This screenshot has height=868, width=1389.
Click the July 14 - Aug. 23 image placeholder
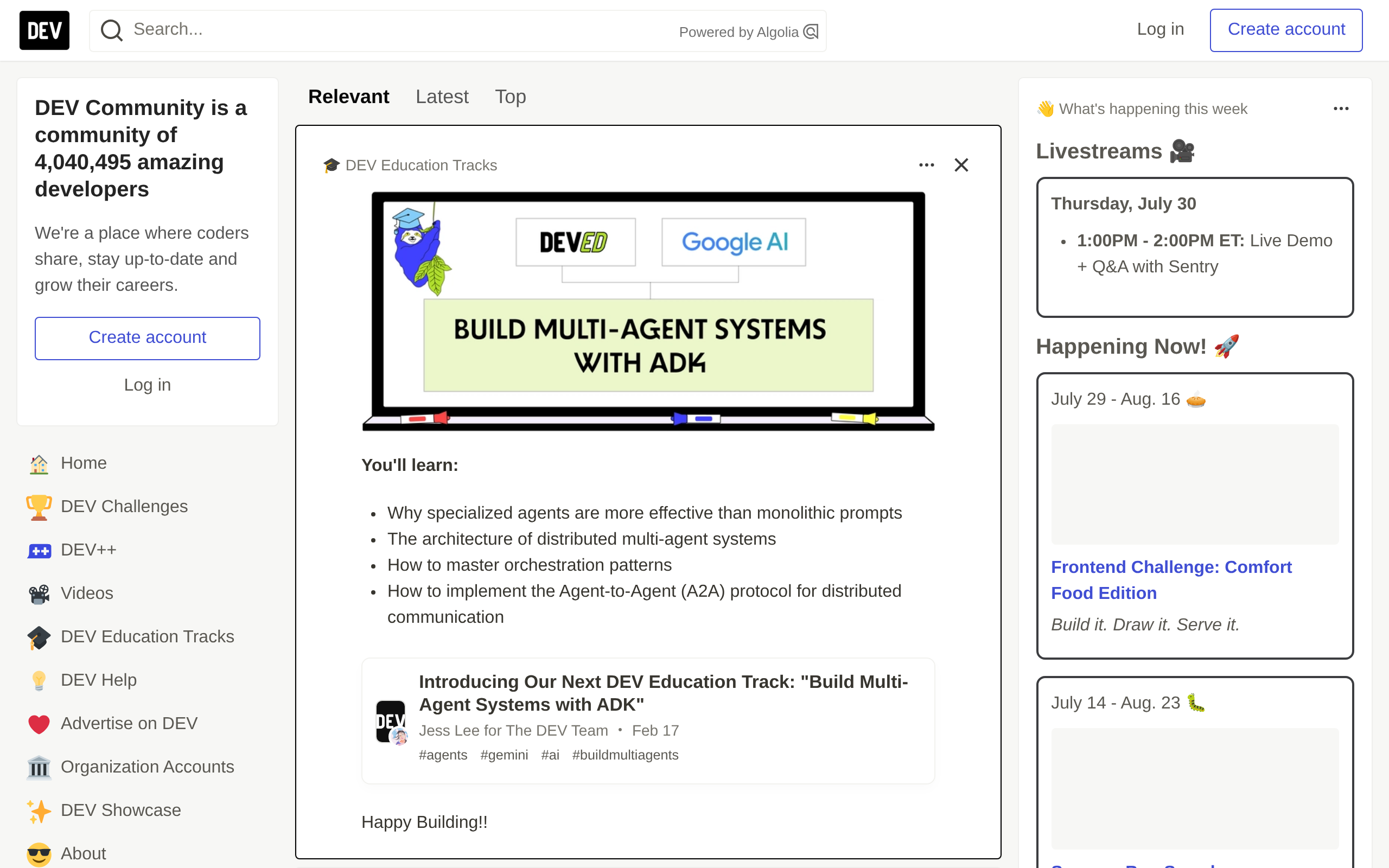click(1194, 788)
